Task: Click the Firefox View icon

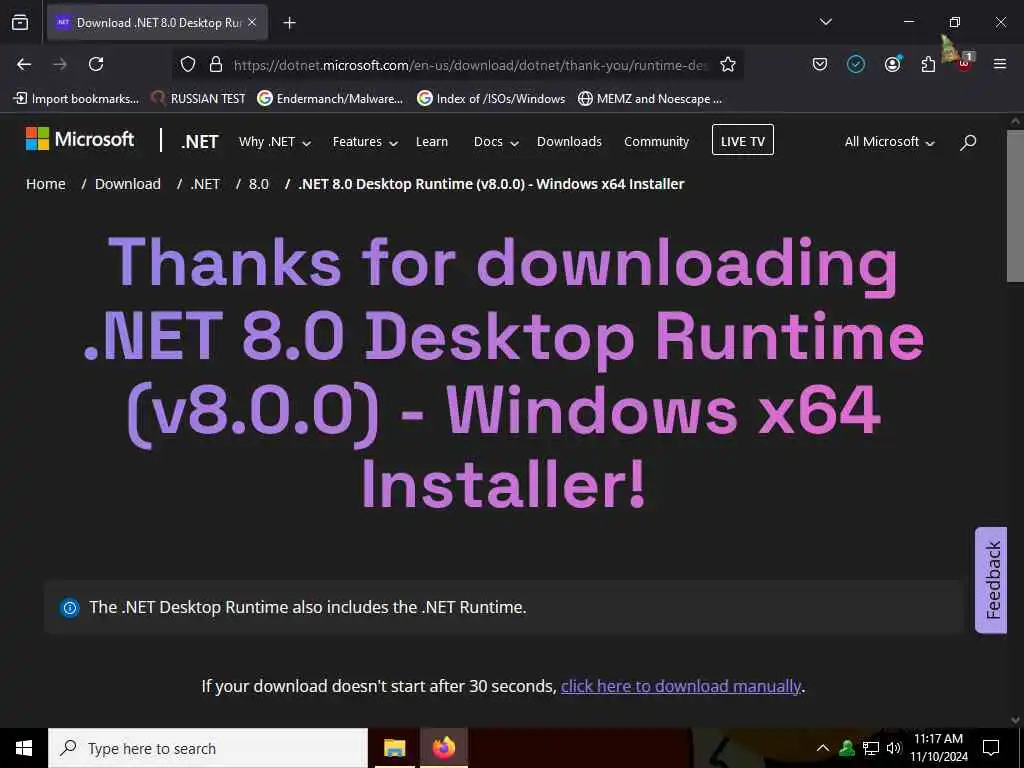Action: click(20, 23)
